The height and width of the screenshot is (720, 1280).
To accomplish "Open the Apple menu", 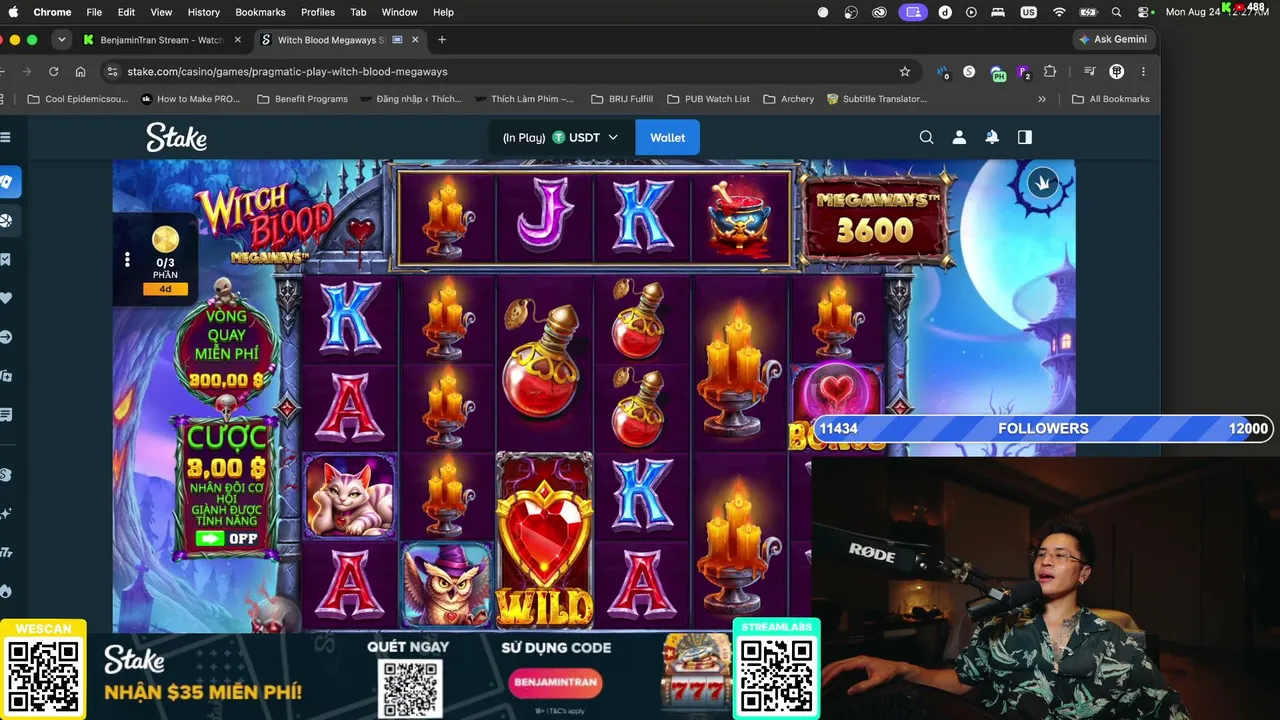I will 14,12.
